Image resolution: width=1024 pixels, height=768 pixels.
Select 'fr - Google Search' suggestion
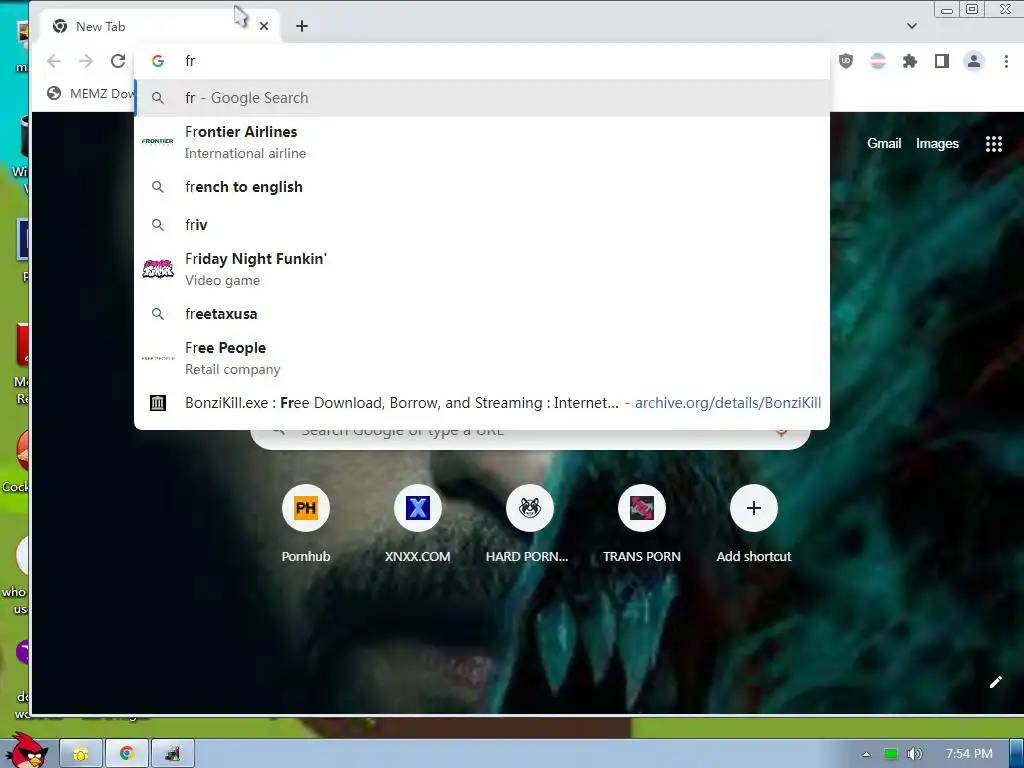[x=482, y=98]
